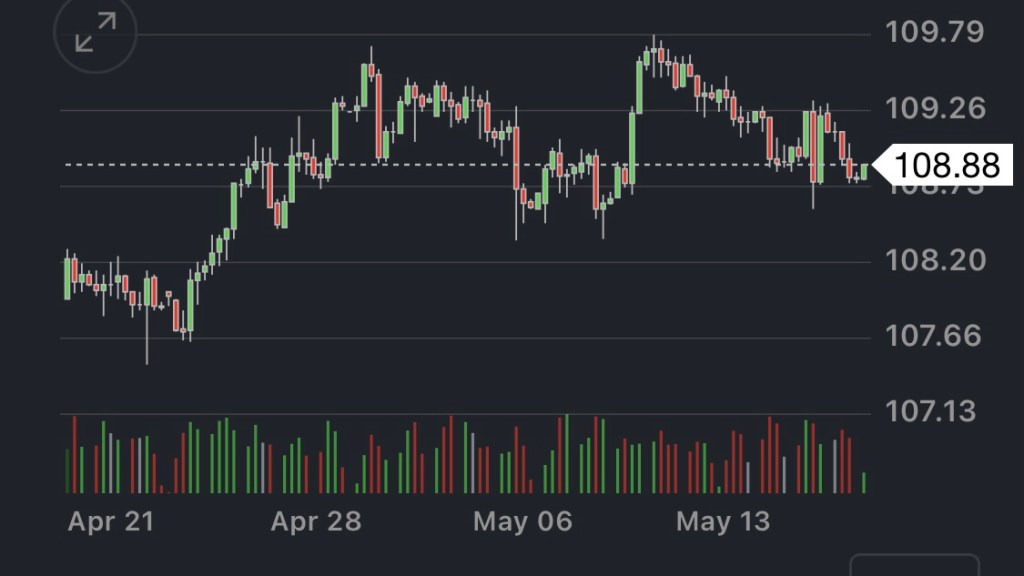Image resolution: width=1024 pixels, height=576 pixels.
Task: Click the May 06 date label
Action: [522, 521]
